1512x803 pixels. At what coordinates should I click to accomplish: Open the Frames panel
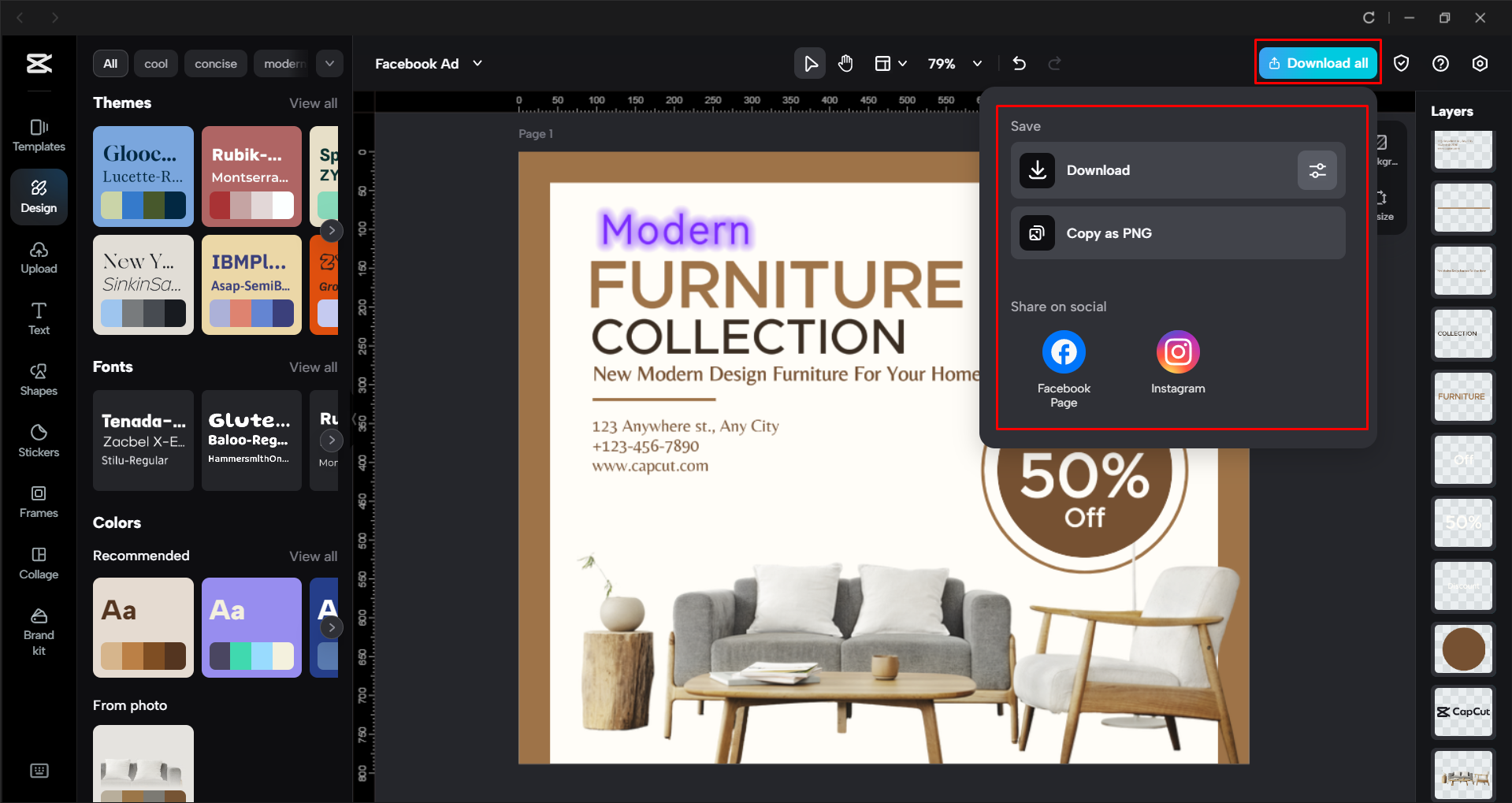tap(38, 501)
